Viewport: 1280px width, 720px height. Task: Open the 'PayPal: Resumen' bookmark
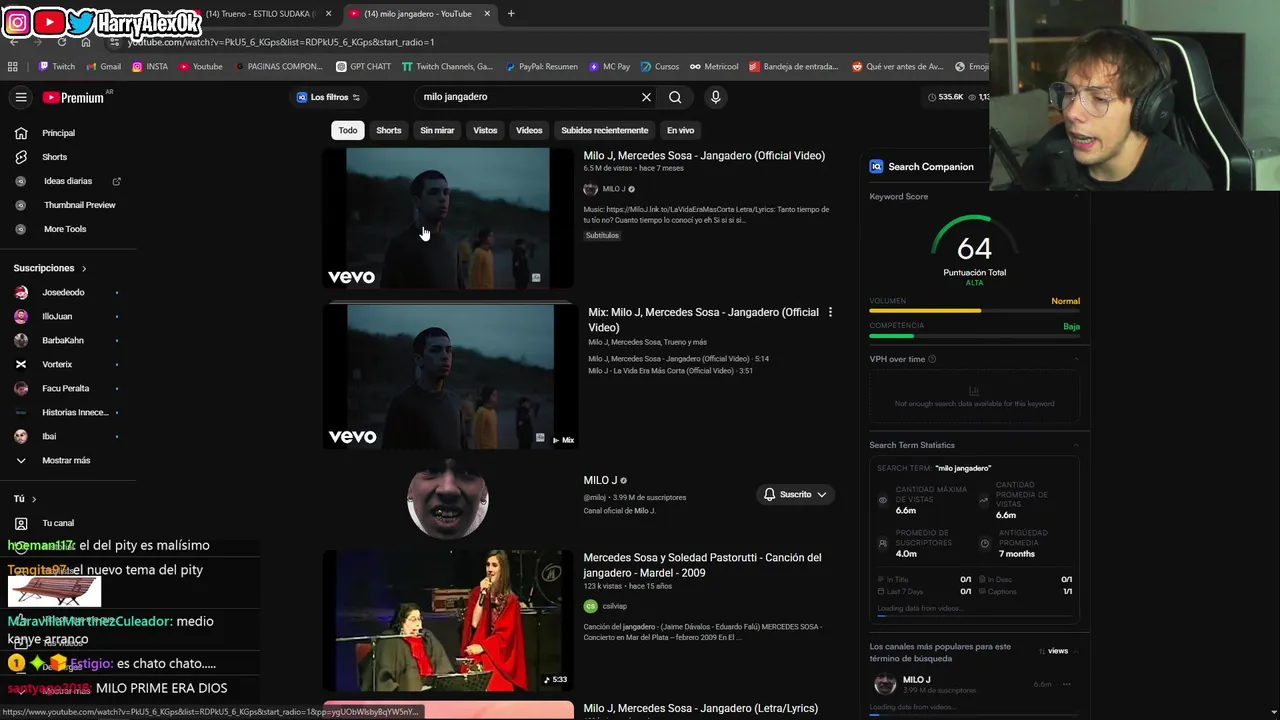coord(541,67)
